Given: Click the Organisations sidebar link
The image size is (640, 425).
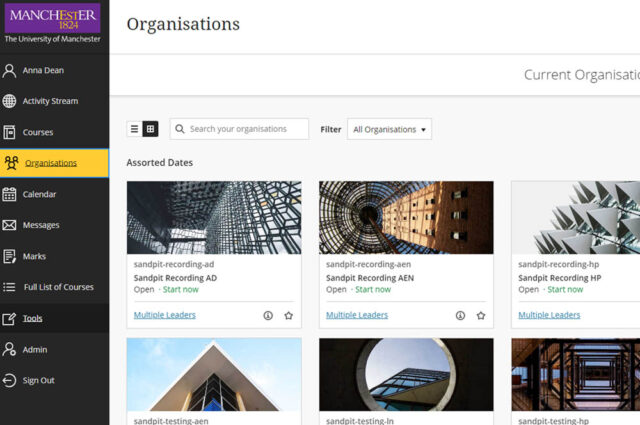Looking at the screenshot, I should point(51,163).
